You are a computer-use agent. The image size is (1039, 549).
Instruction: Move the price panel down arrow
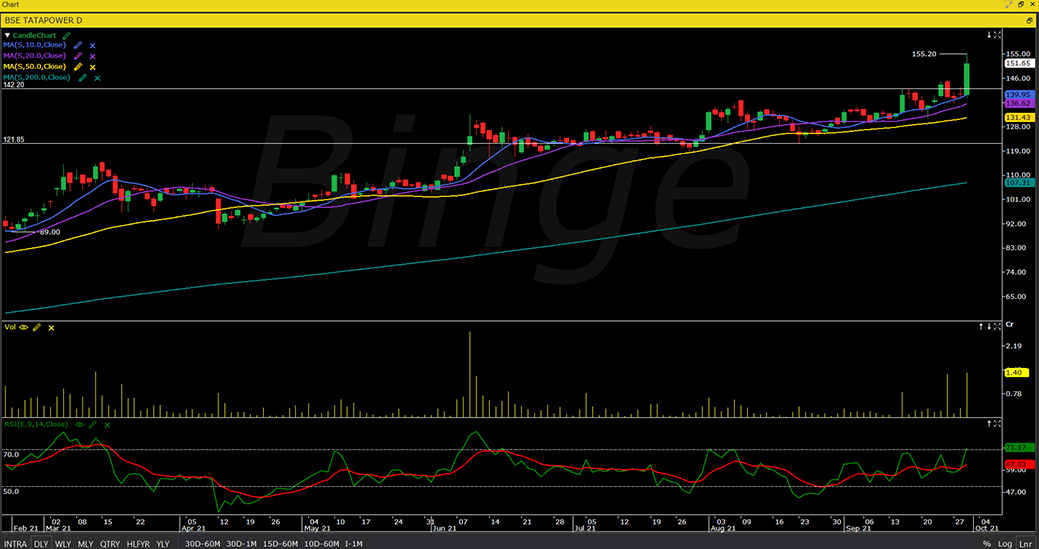(989, 34)
